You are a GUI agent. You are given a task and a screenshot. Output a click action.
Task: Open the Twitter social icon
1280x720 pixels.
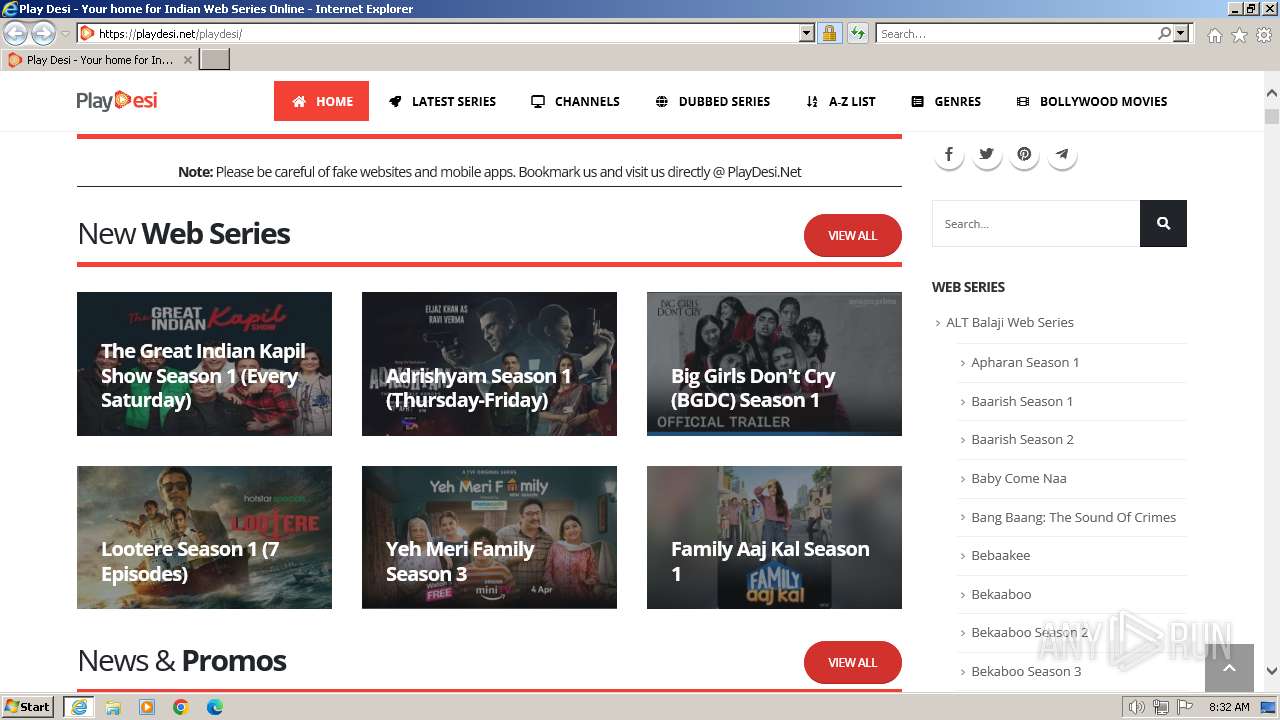(x=987, y=154)
